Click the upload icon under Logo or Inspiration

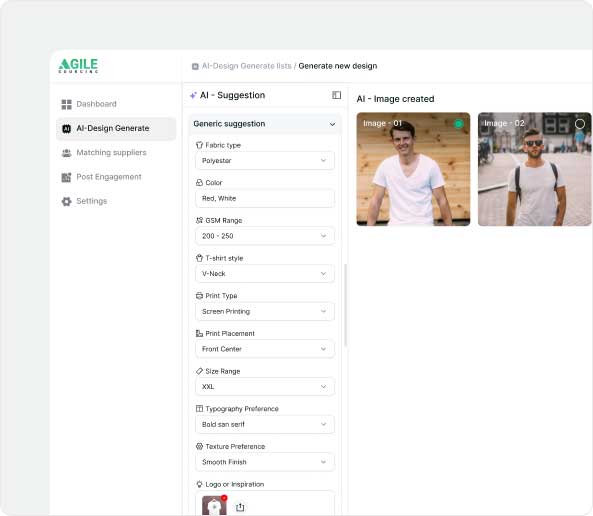coord(240,507)
